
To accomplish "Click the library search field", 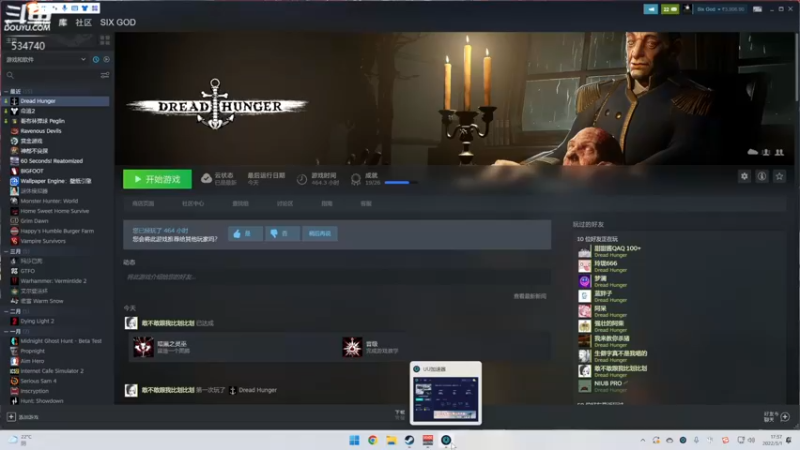I will 51,75.
